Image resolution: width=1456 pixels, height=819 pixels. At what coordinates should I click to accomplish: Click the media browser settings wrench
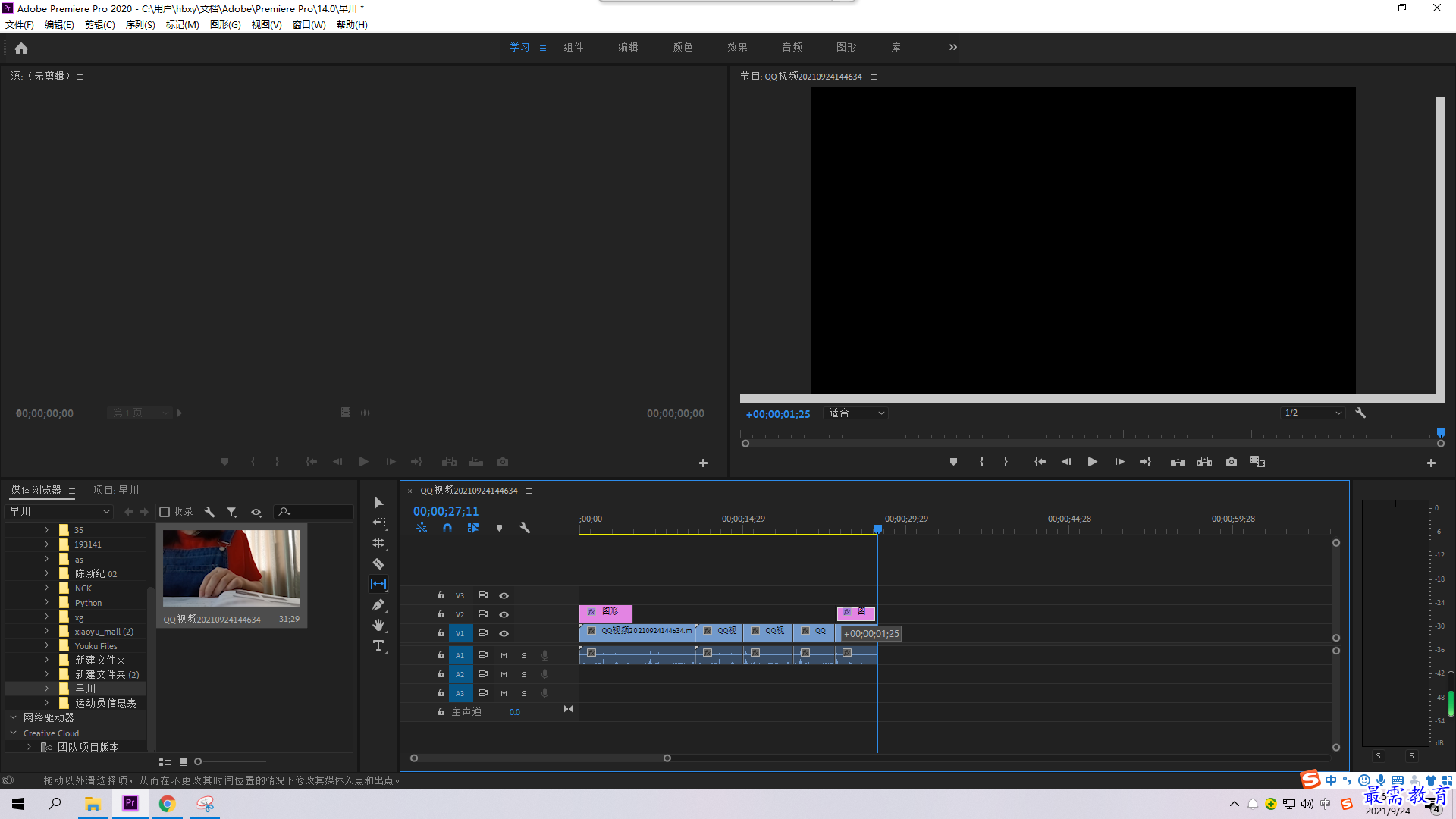pos(209,512)
